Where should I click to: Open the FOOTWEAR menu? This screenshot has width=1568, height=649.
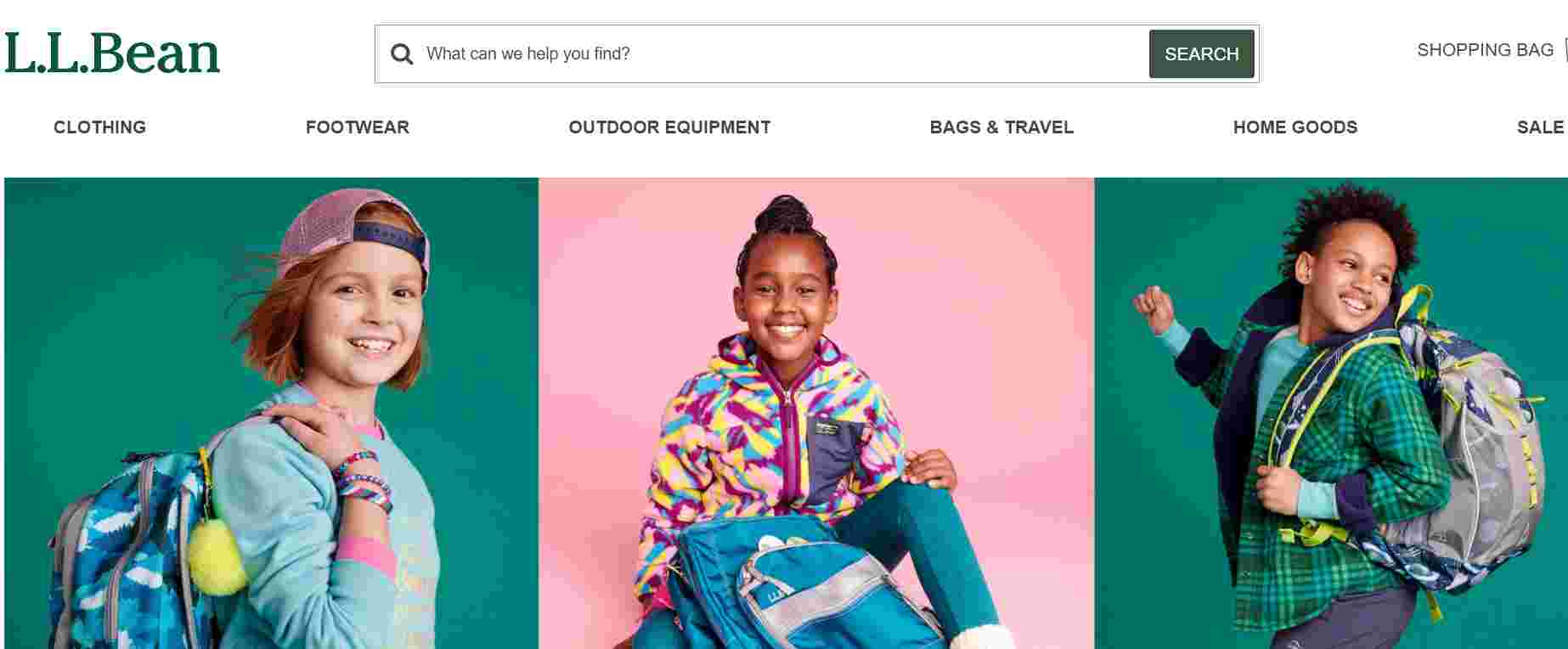357,127
